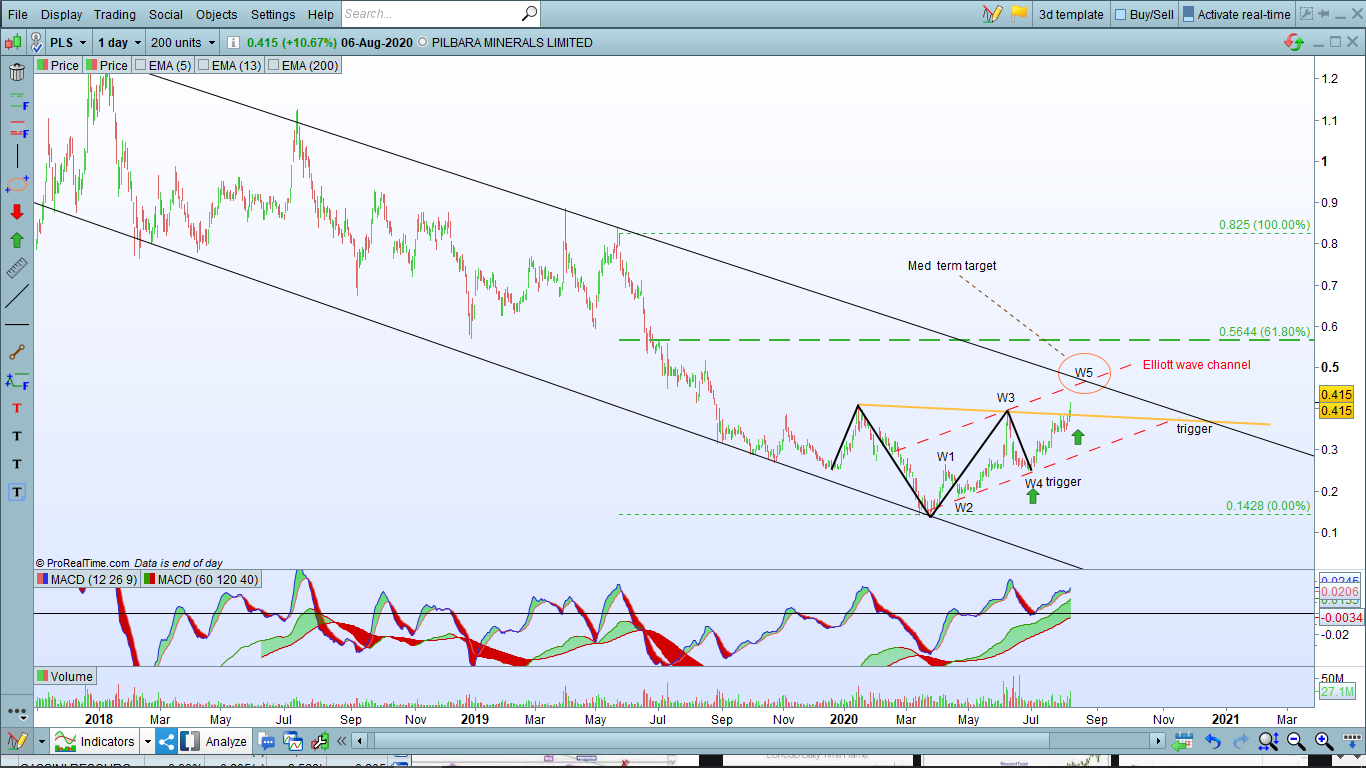Open the 1 day timeframe dropdown
Image resolution: width=1366 pixels, height=768 pixels.
(119, 42)
